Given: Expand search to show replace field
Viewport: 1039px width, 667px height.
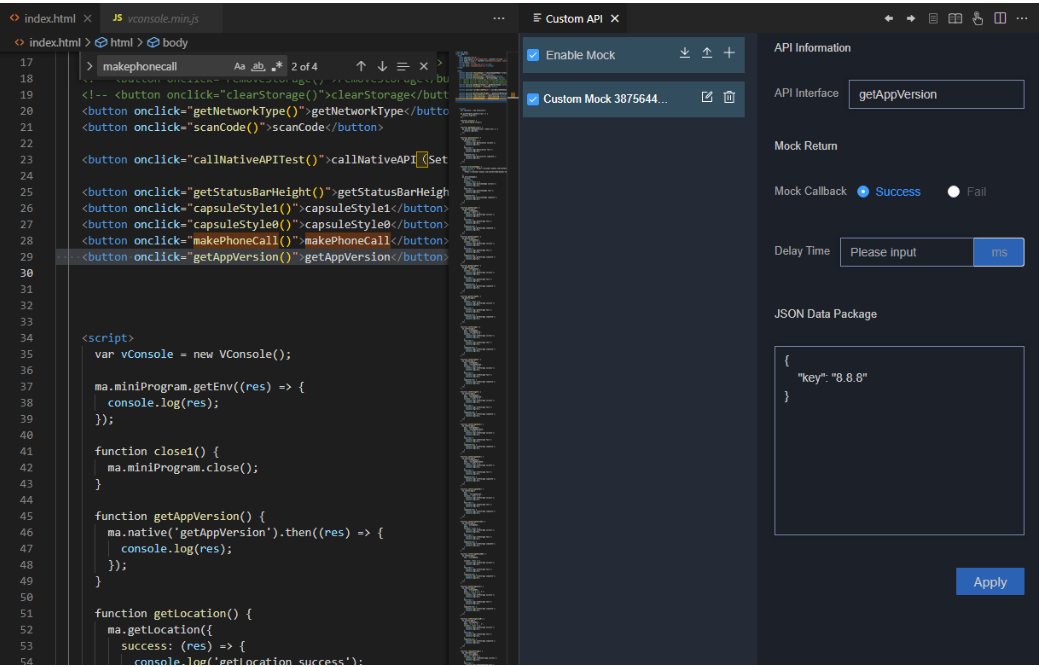Looking at the screenshot, I should click(89, 66).
